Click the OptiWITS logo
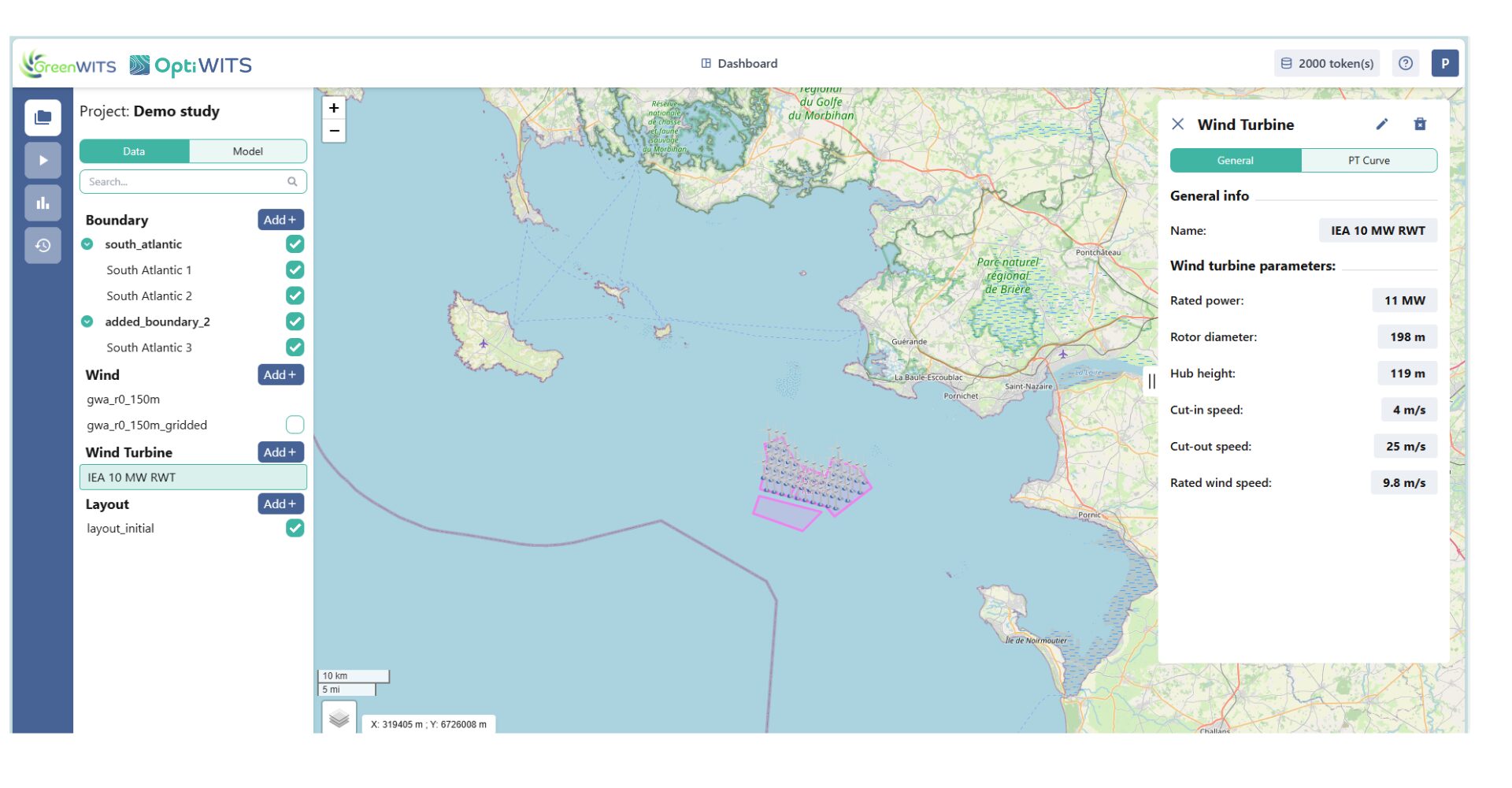The image size is (1512, 788). [x=191, y=65]
